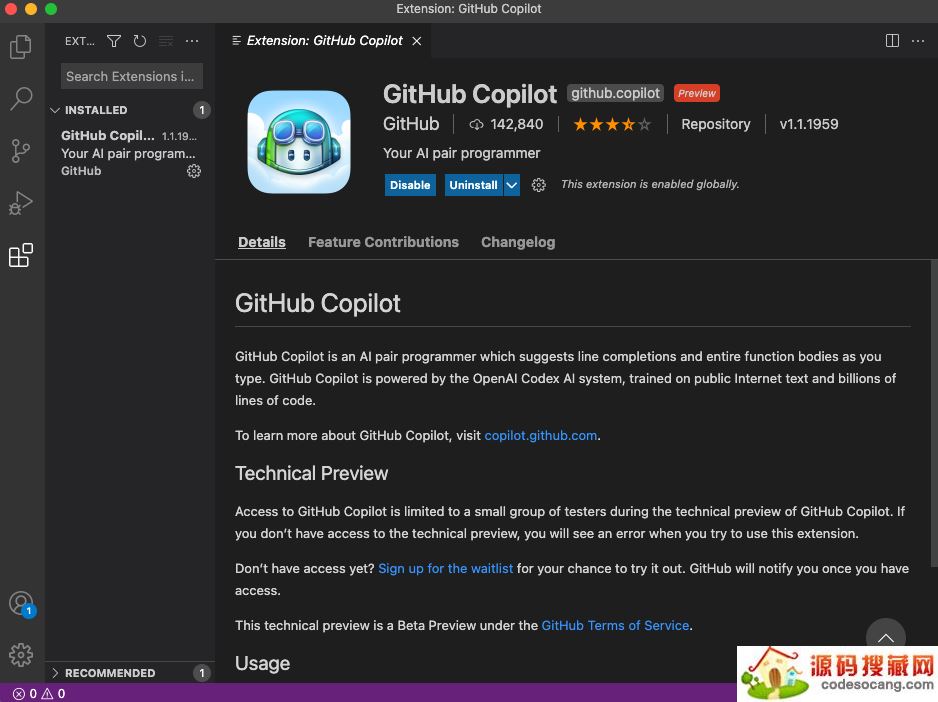This screenshot has height=702, width=938.
Task: Click the Search Extensions input field
Action: pos(131,76)
